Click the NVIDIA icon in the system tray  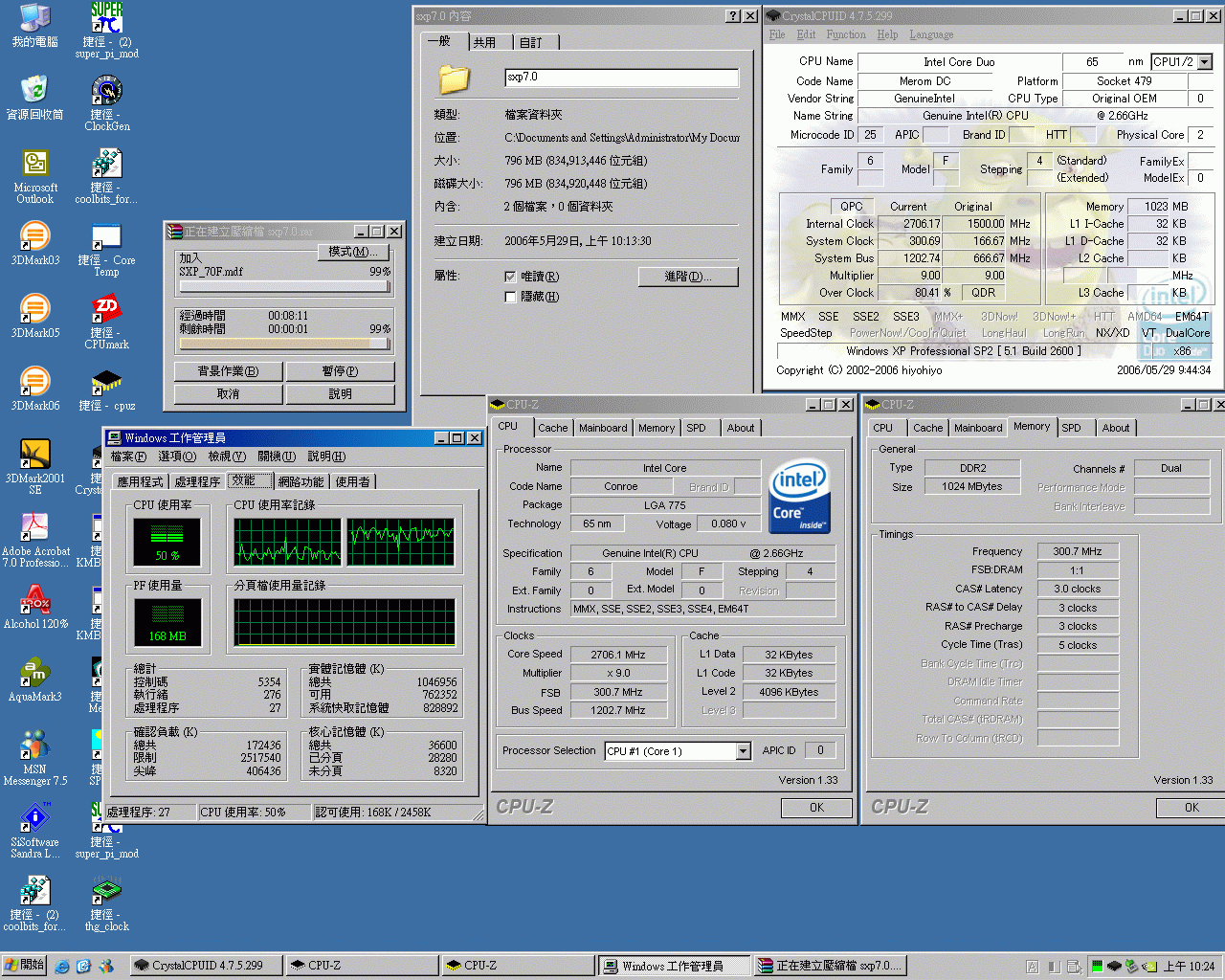[x=1149, y=967]
